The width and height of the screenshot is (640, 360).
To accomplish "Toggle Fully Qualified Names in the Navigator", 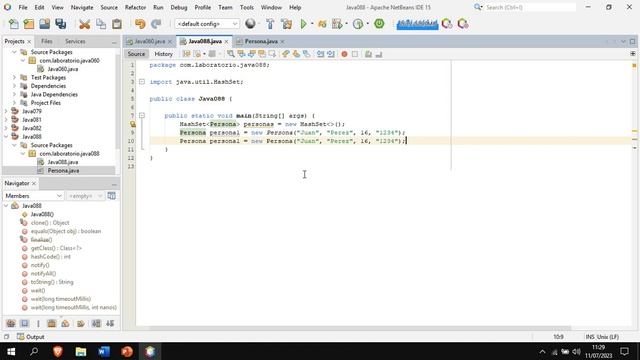I will point(81,324).
